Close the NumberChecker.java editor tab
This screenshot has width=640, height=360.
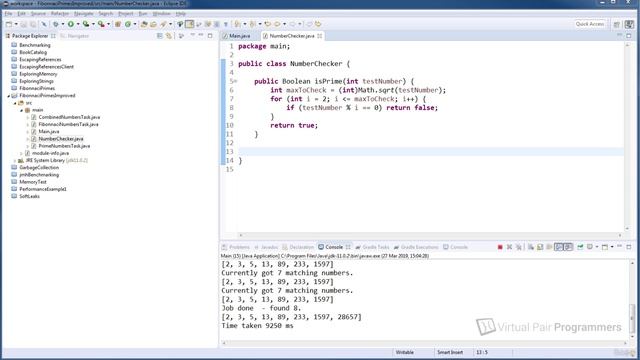point(320,36)
